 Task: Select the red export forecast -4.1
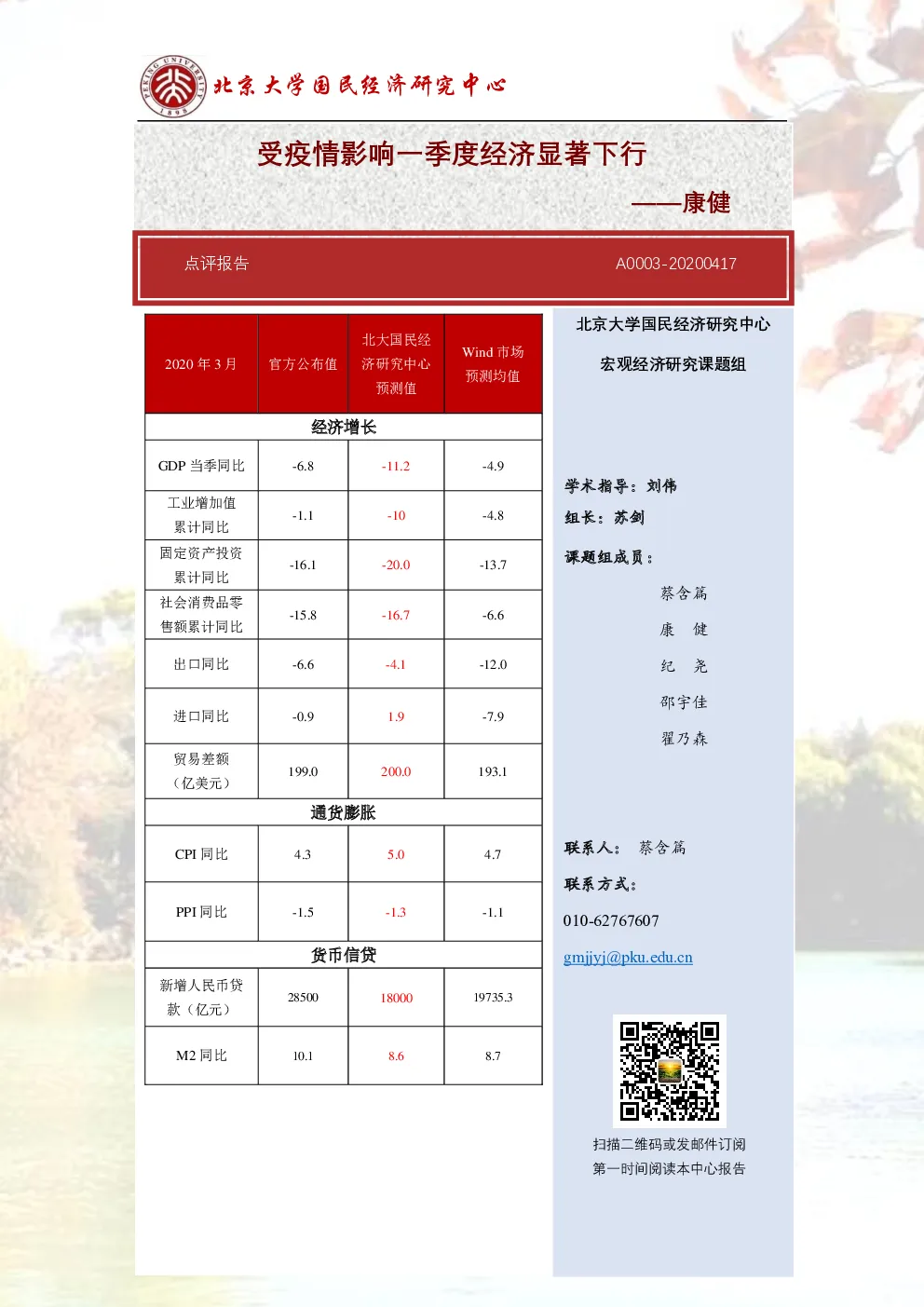click(396, 664)
